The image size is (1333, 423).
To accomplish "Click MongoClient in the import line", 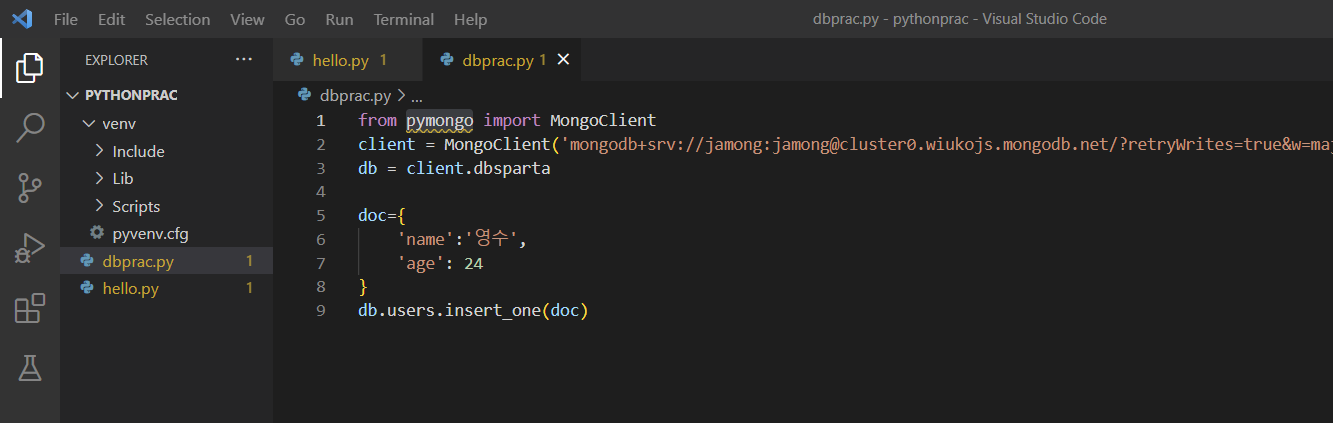I will coord(603,120).
